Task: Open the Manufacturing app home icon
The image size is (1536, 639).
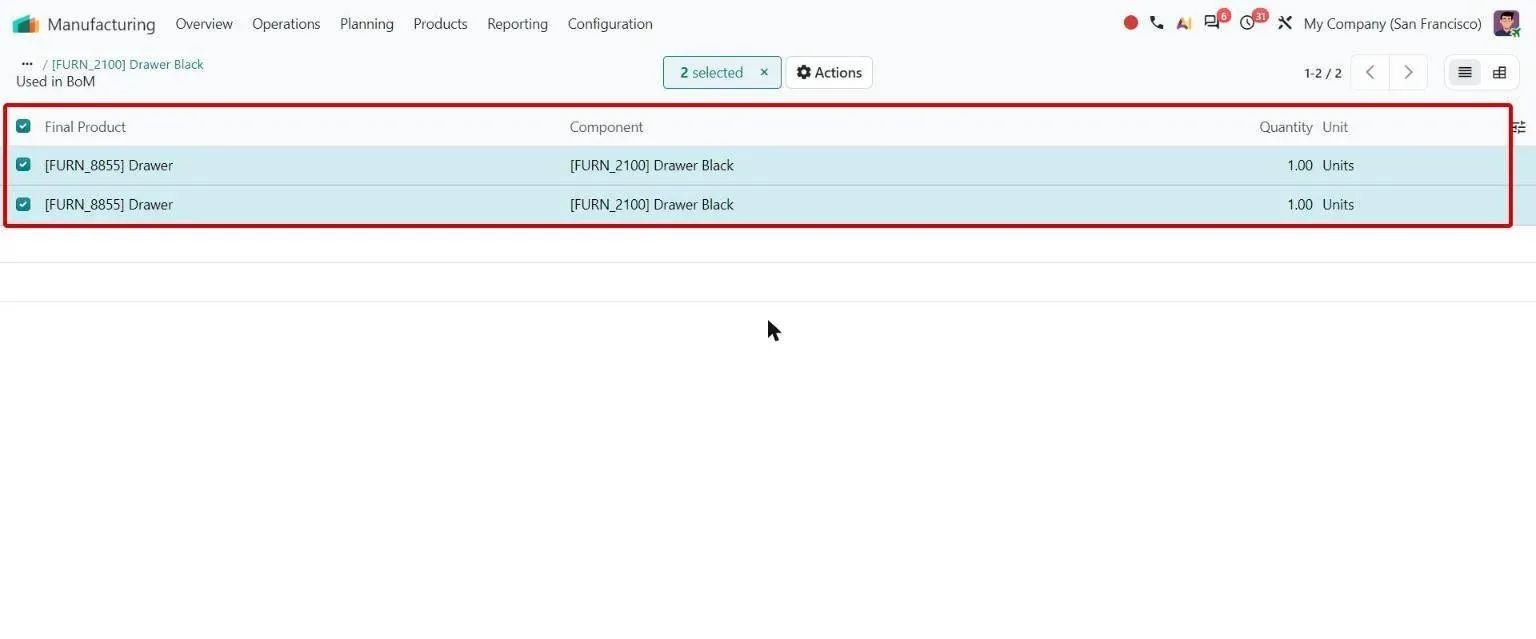Action: tap(25, 24)
